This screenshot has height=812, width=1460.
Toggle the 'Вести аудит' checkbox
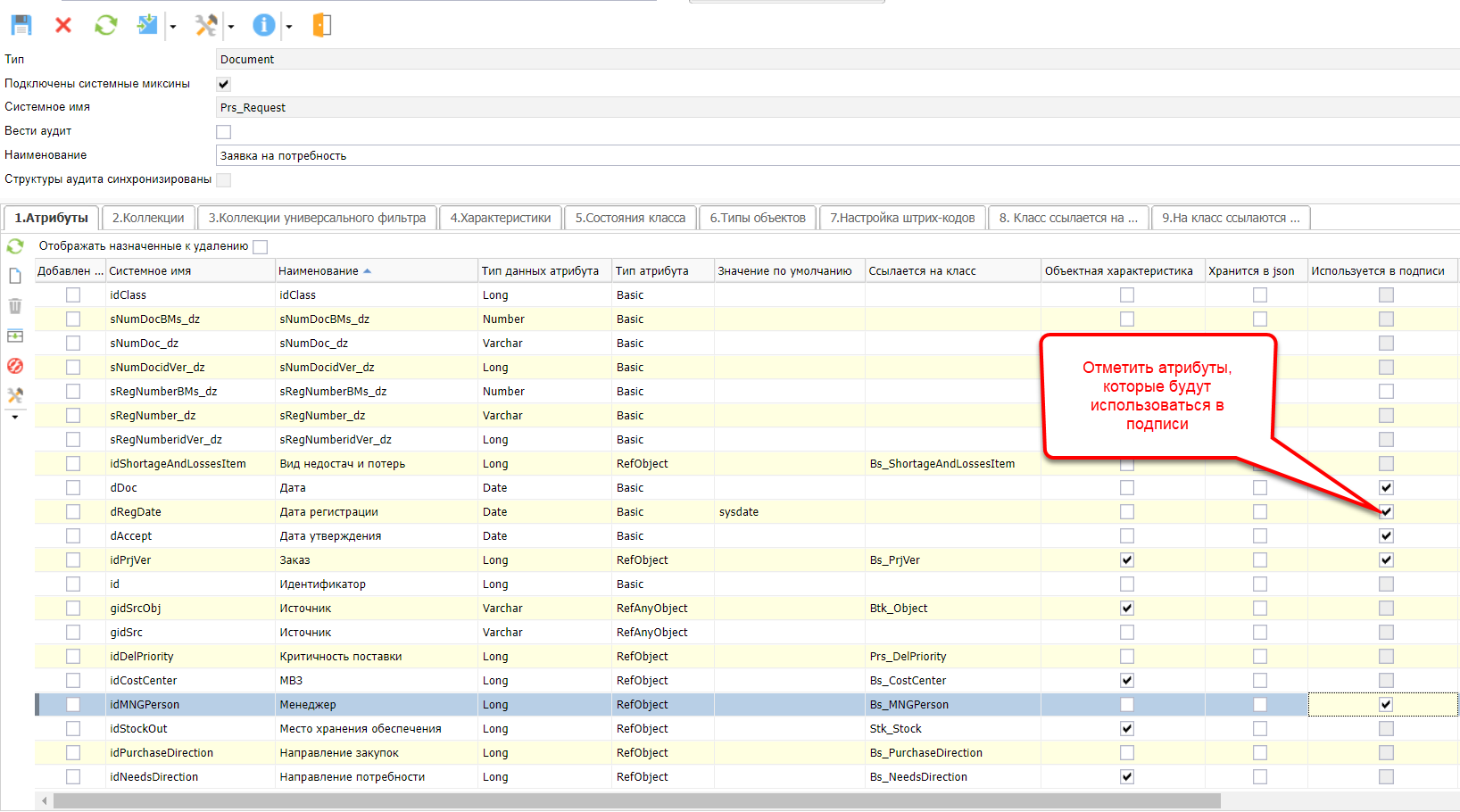[224, 132]
